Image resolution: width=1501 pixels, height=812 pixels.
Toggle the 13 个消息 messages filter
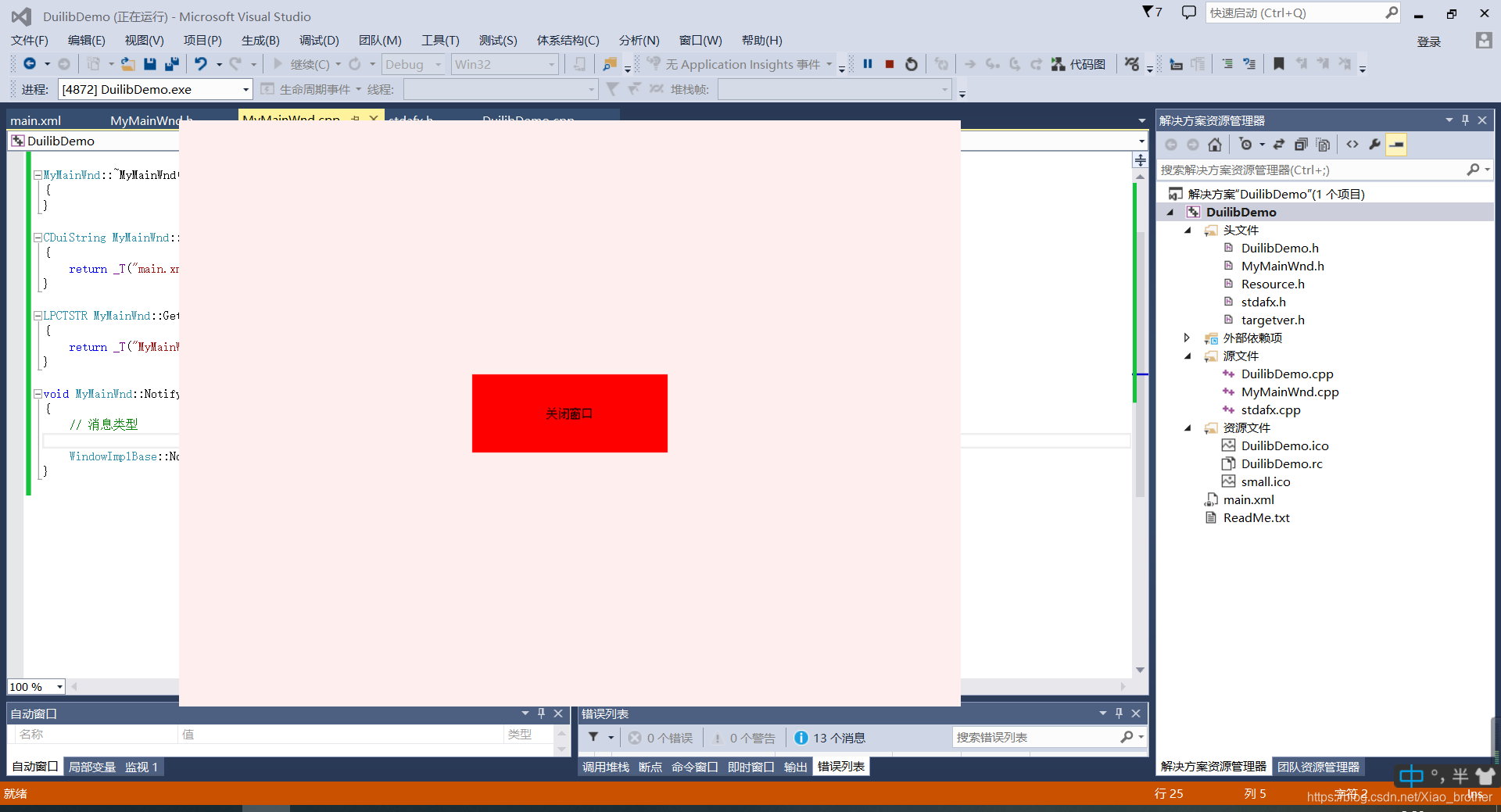830,738
